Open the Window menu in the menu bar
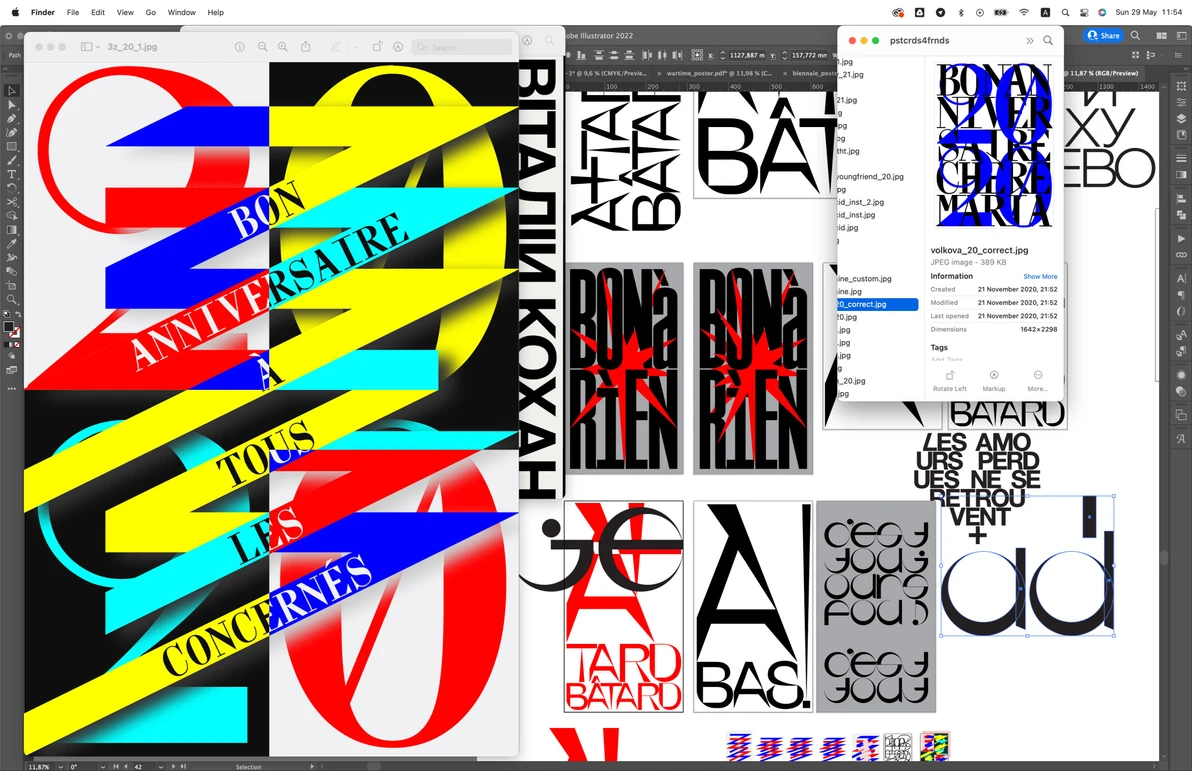 tap(181, 13)
